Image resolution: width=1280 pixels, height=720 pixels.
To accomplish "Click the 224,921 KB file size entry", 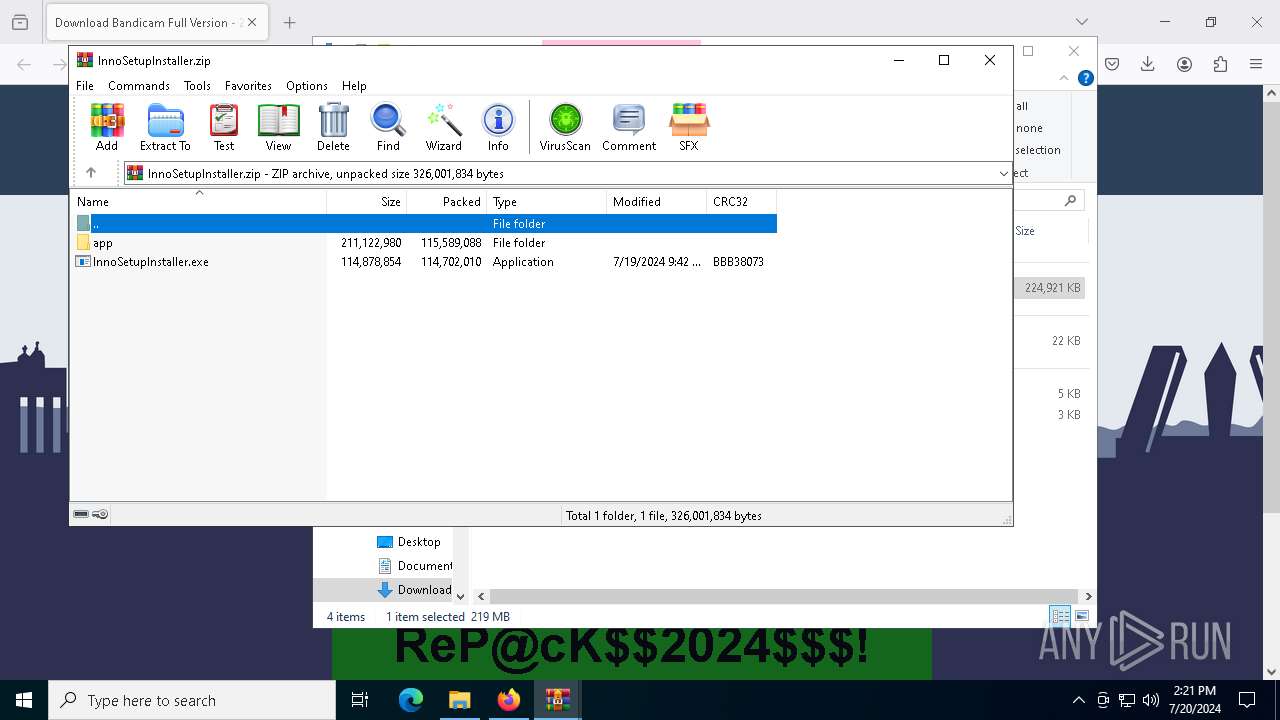I will click(1052, 288).
